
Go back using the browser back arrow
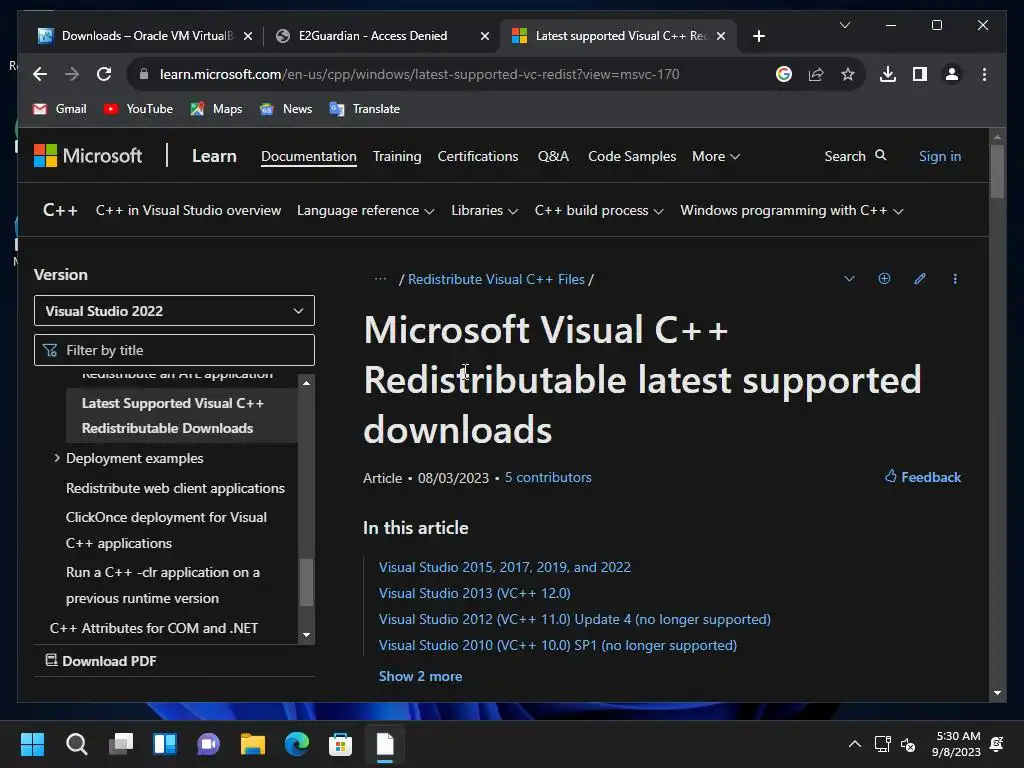[40, 74]
